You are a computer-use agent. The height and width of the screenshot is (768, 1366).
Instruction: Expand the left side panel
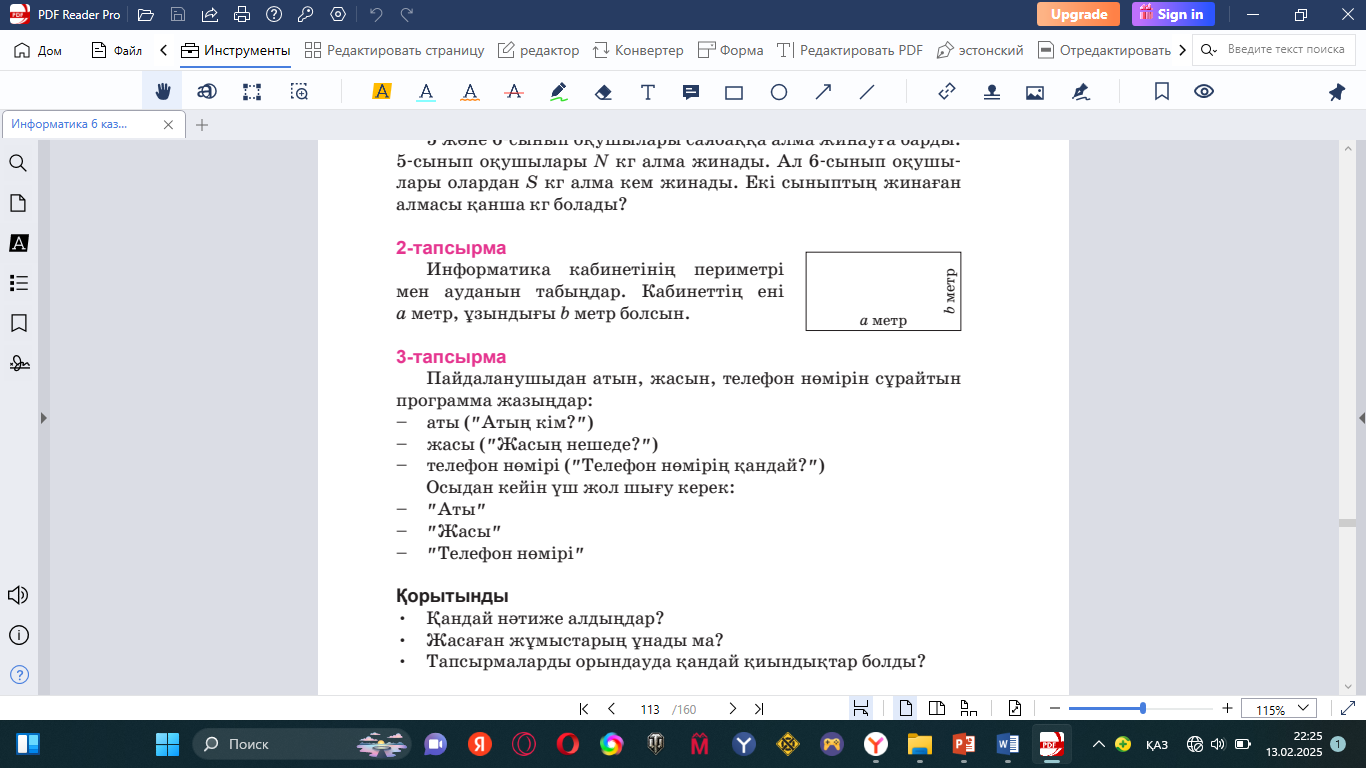(42, 417)
